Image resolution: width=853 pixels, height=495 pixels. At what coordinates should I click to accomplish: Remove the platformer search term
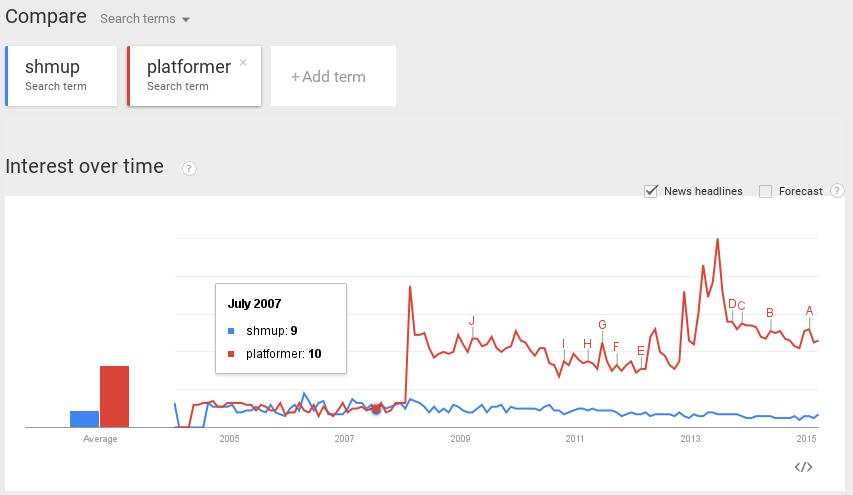pyautogui.click(x=243, y=63)
